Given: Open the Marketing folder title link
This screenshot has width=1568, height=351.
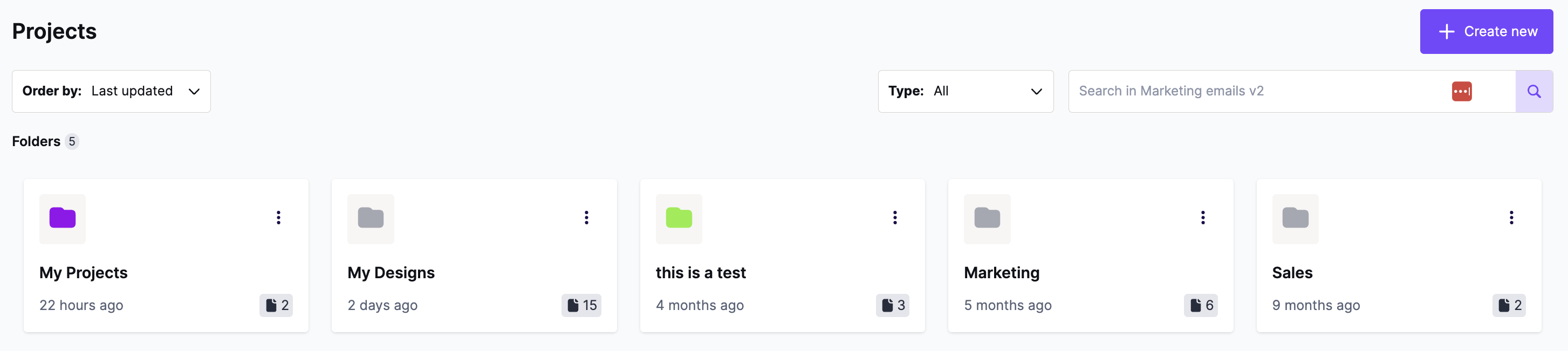Looking at the screenshot, I should click(1002, 272).
